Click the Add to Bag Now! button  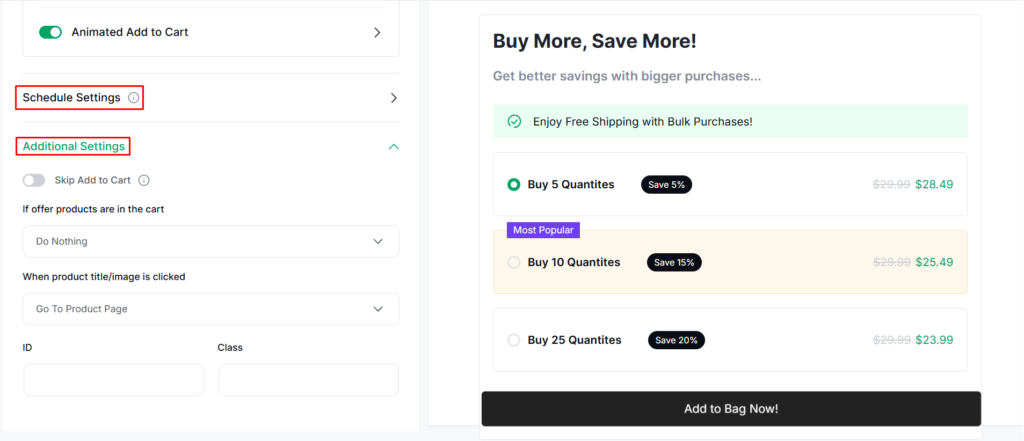pyautogui.click(x=731, y=409)
